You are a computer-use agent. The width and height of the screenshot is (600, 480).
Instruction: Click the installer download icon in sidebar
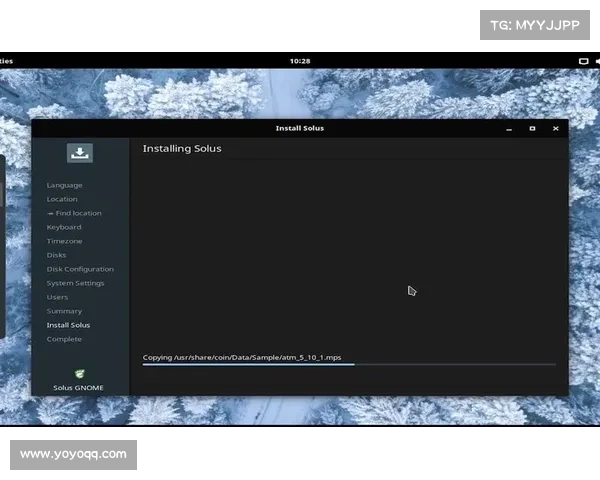[x=80, y=153]
